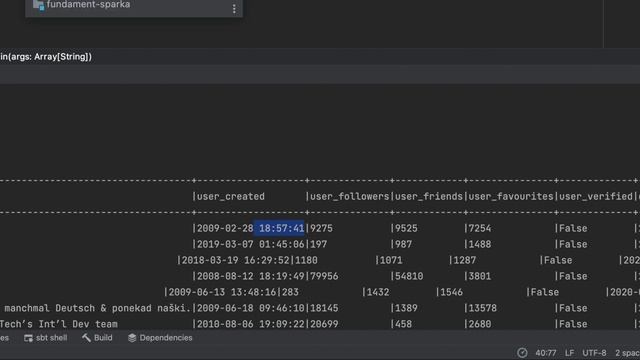This screenshot has height=360, width=640.
Task: Click the friends value 1071
Action: click(x=391, y=260)
